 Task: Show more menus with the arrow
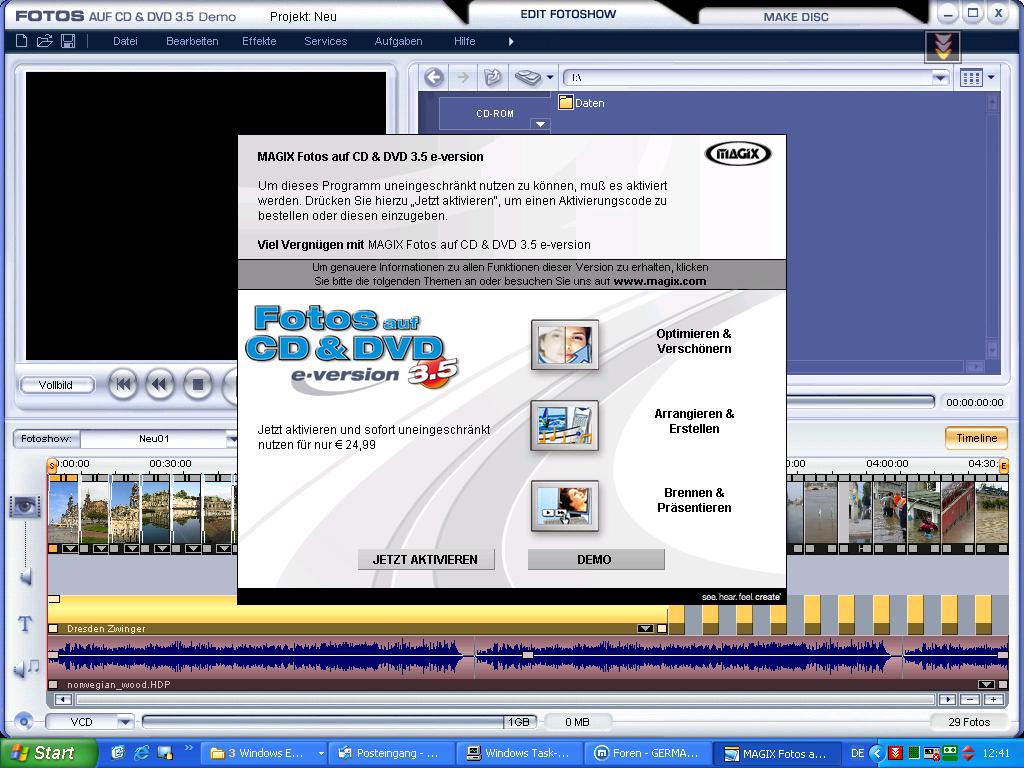click(x=511, y=41)
